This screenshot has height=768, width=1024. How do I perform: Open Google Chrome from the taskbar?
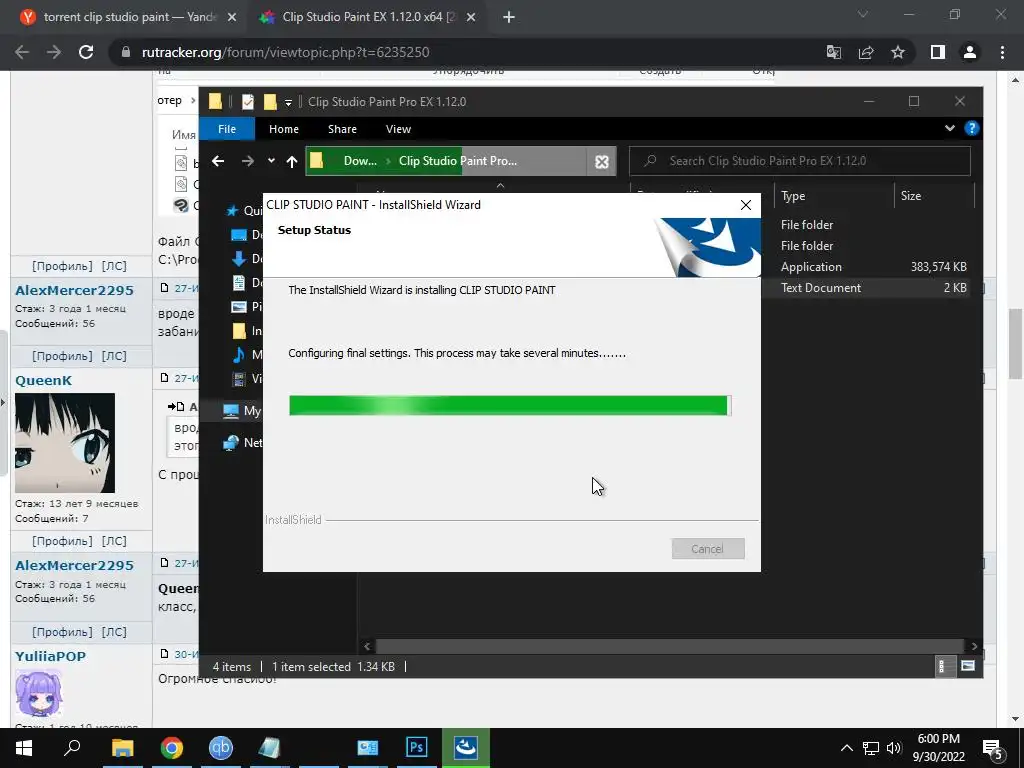[x=172, y=748]
